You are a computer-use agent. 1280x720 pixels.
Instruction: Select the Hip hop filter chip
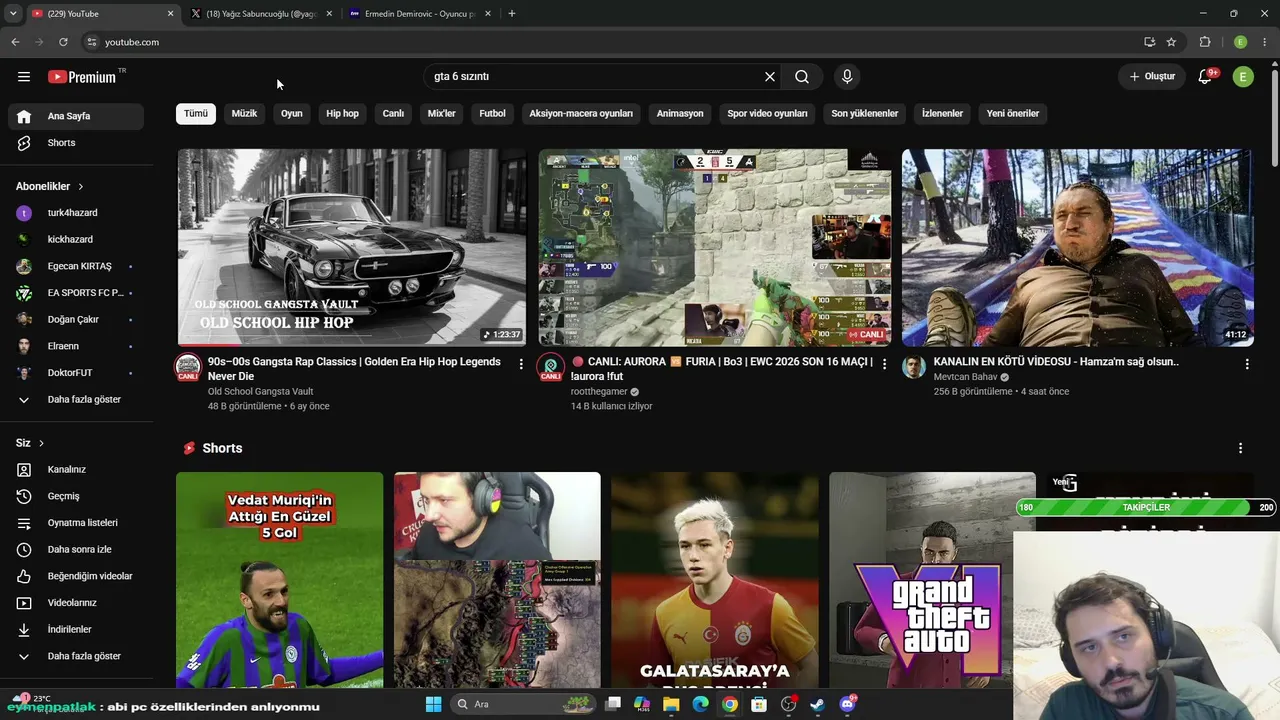point(342,114)
